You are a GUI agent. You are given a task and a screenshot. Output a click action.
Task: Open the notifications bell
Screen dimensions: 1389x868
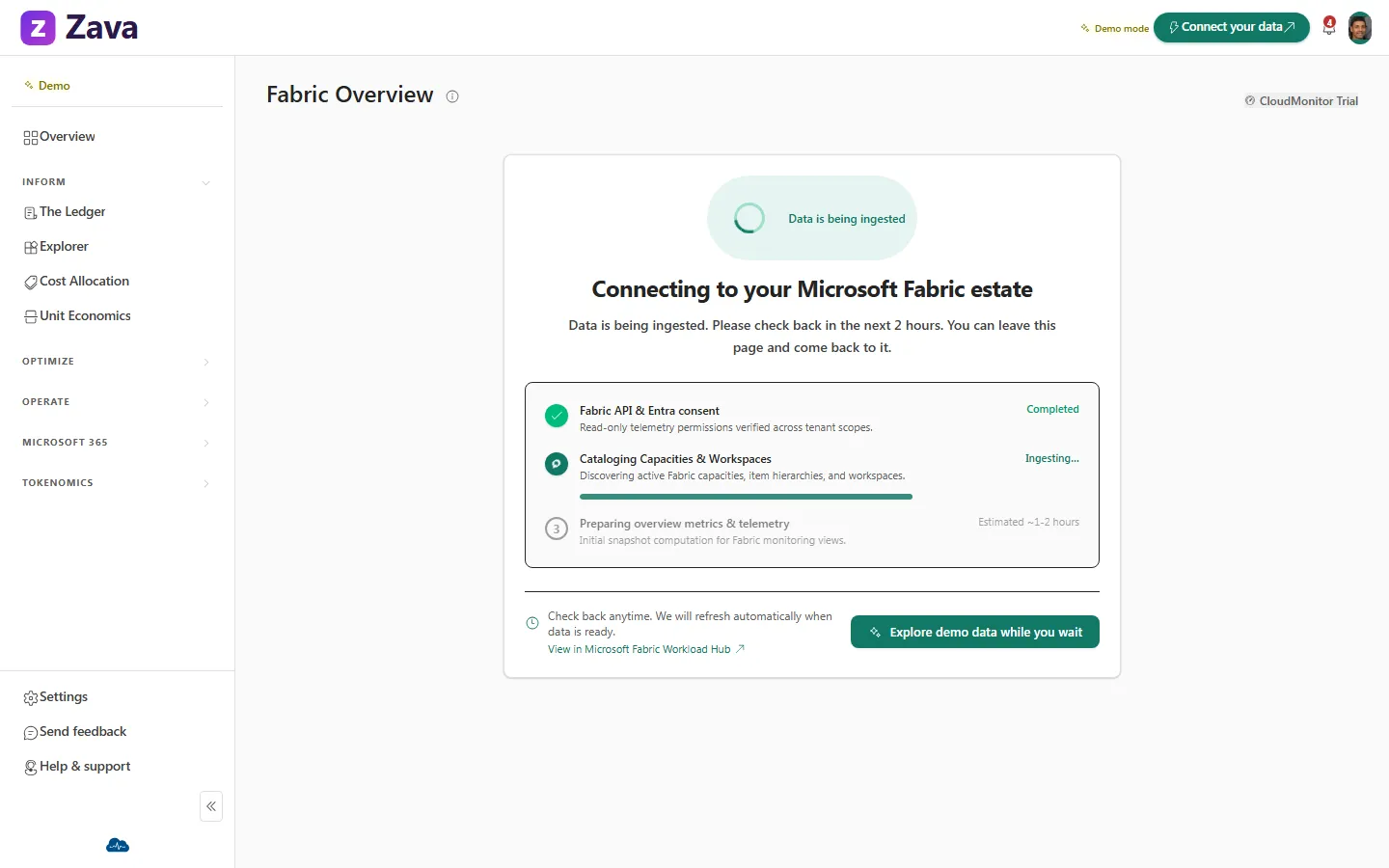(x=1329, y=26)
